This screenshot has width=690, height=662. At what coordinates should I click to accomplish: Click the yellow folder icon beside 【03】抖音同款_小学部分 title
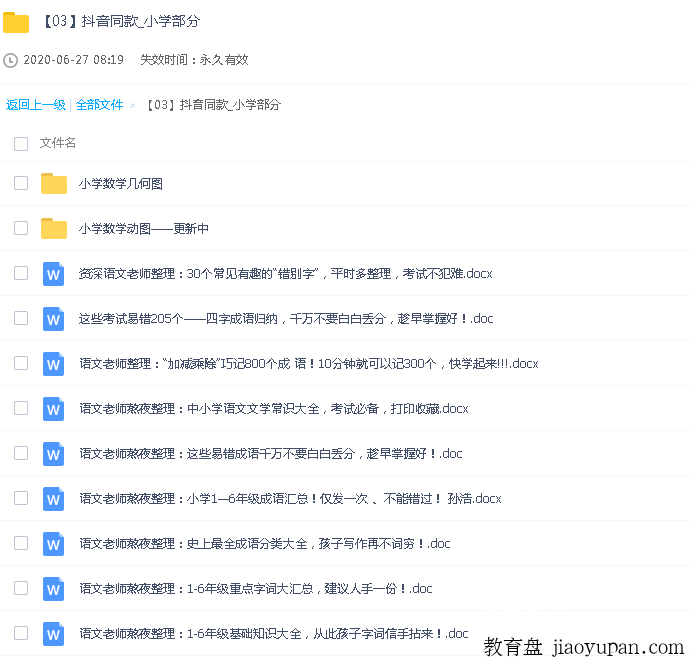(x=16, y=22)
